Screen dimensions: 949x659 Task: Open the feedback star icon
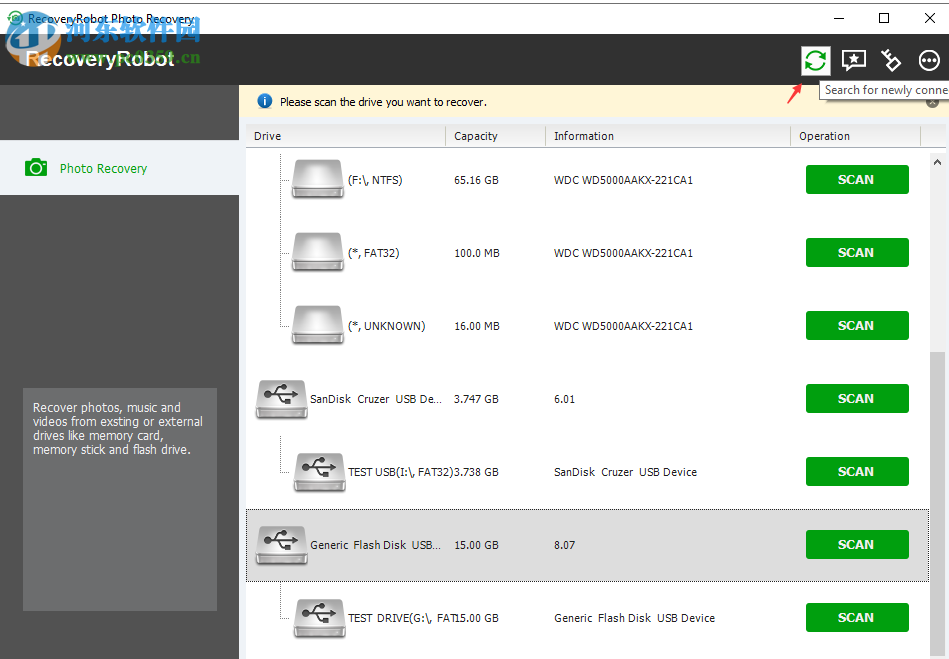coord(853,61)
